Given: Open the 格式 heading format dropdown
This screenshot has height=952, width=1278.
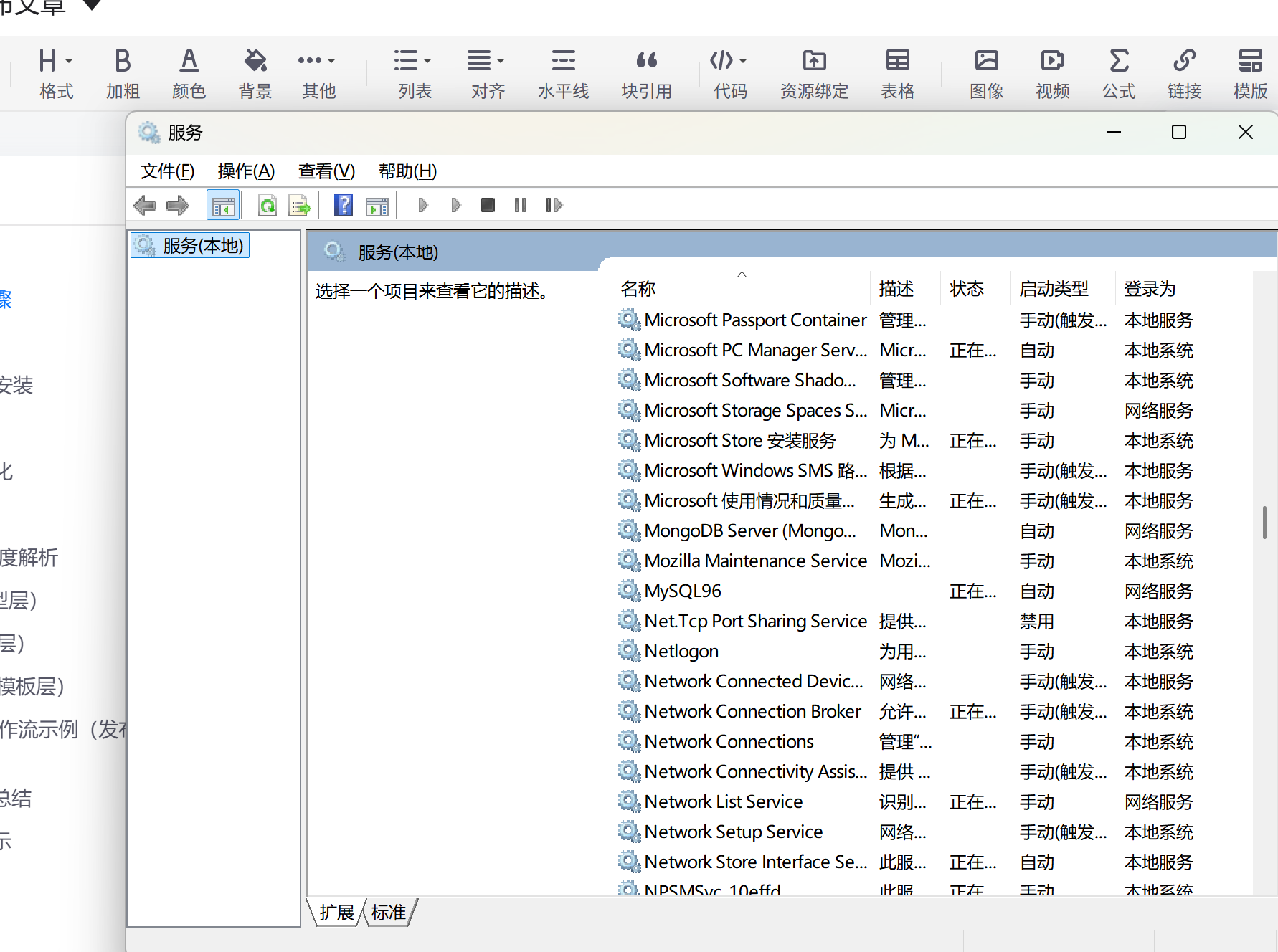Looking at the screenshot, I should [56, 74].
